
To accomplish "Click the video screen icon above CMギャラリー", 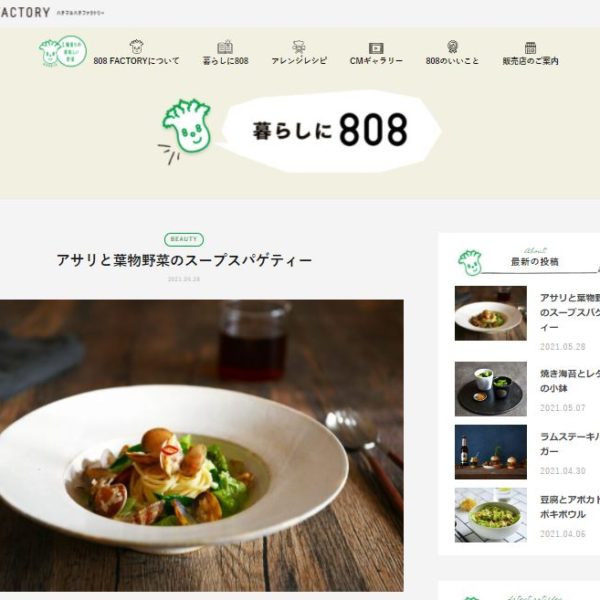I will [376, 48].
